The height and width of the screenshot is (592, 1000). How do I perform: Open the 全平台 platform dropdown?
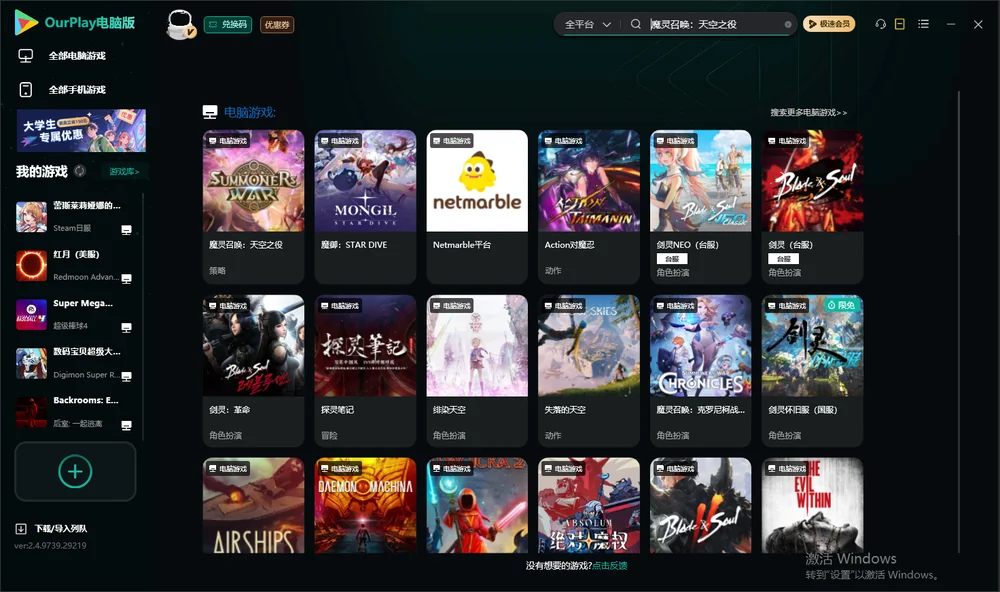(587, 24)
